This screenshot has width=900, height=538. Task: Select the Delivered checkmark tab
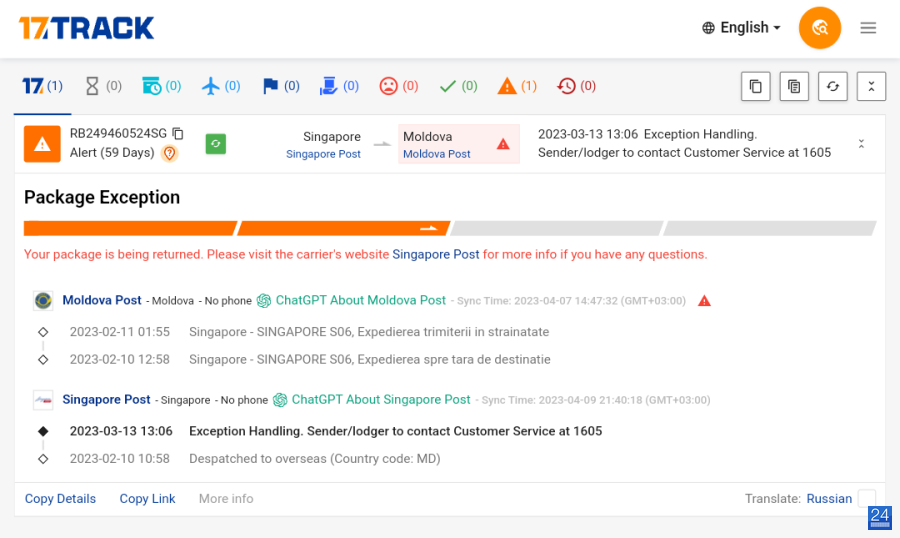458,86
